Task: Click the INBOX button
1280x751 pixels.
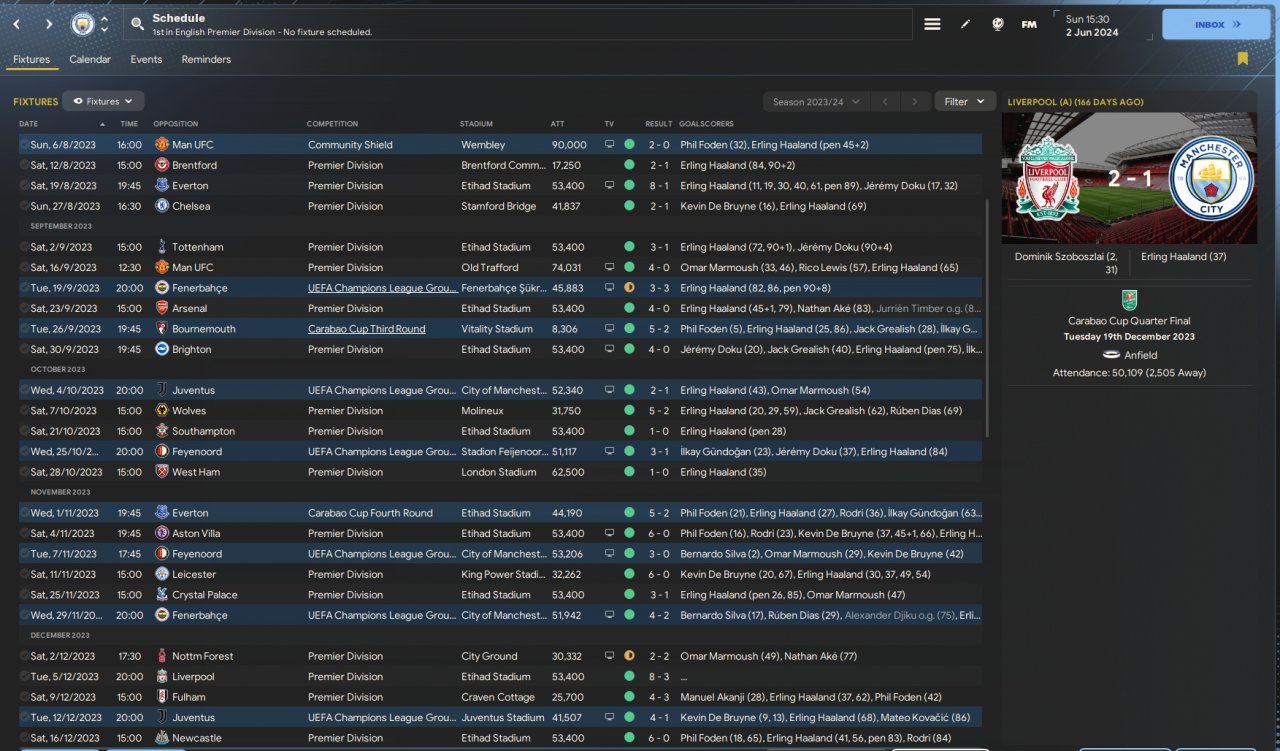Action: pos(1216,24)
